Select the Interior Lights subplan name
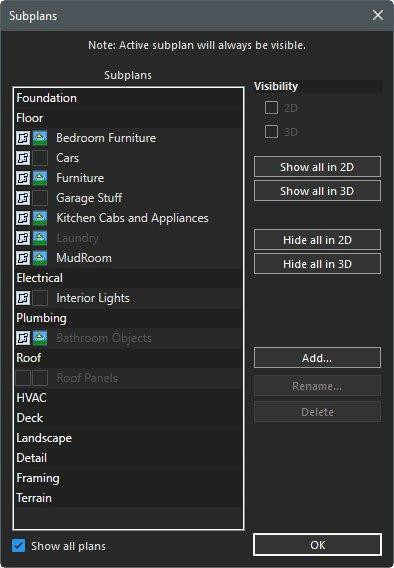The height and width of the screenshot is (568, 394). 93,298
